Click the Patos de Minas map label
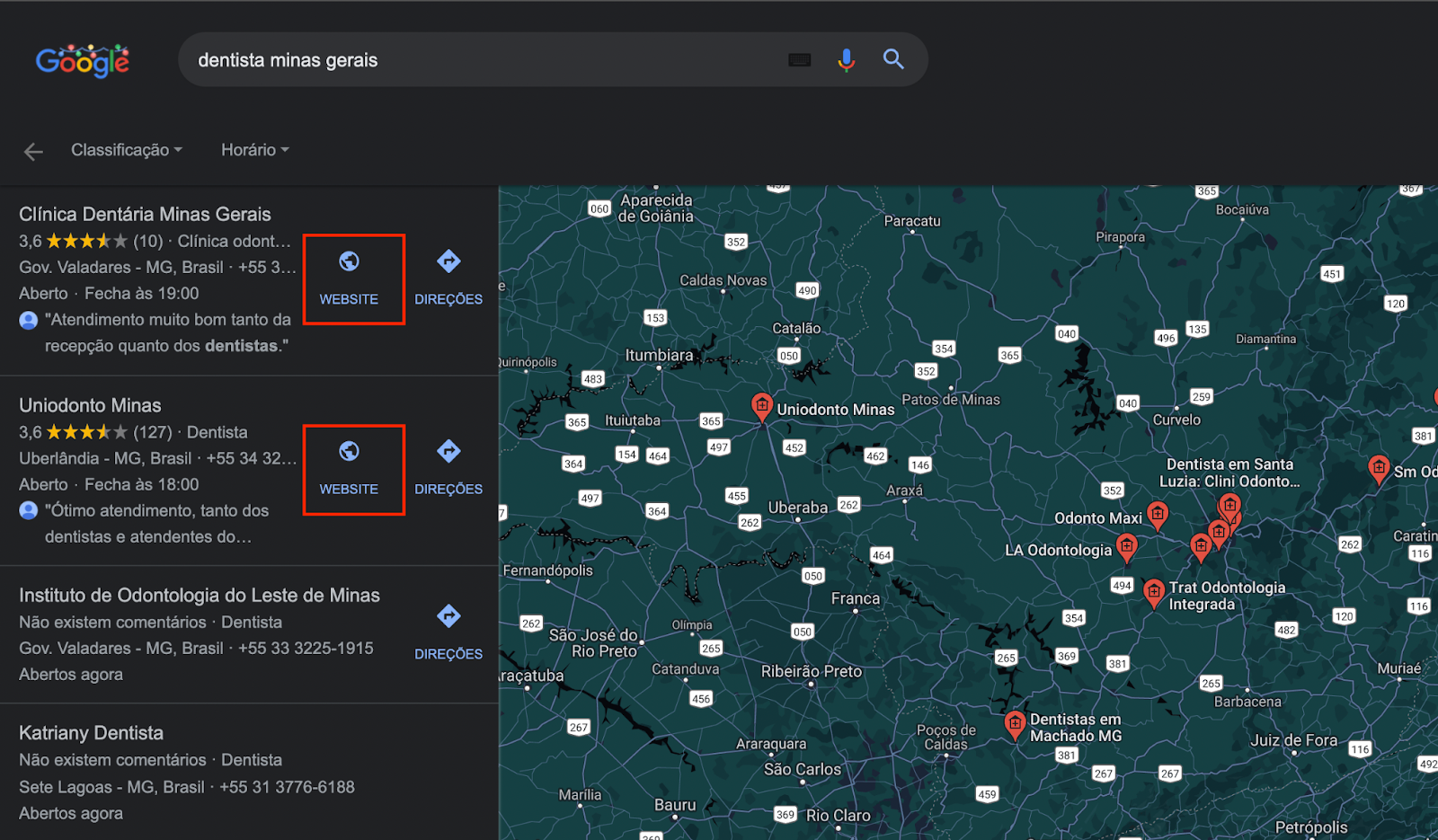This screenshot has width=1438, height=840. [x=951, y=400]
